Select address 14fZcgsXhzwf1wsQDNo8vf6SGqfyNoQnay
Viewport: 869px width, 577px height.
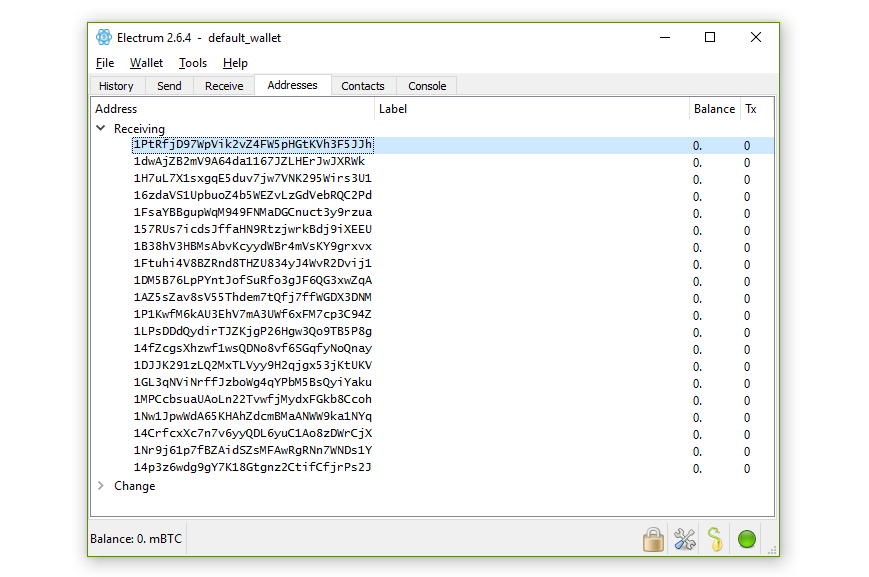pyautogui.click(x=253, y=349)
